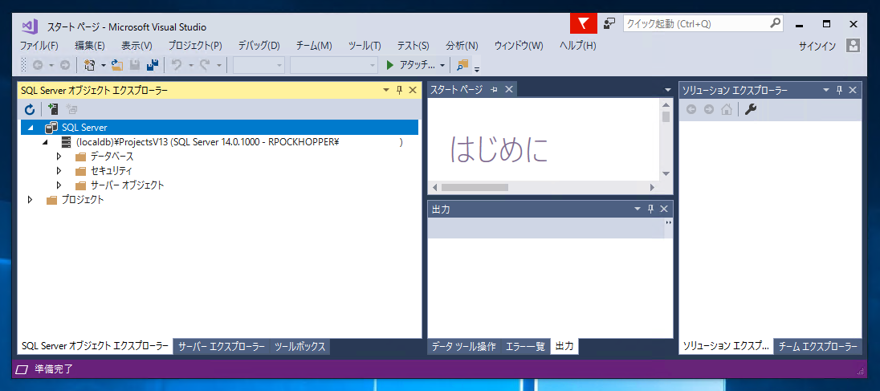Switch to the サーバー エクスプローラー tab
880x391 pixels.
pos(222,347)
